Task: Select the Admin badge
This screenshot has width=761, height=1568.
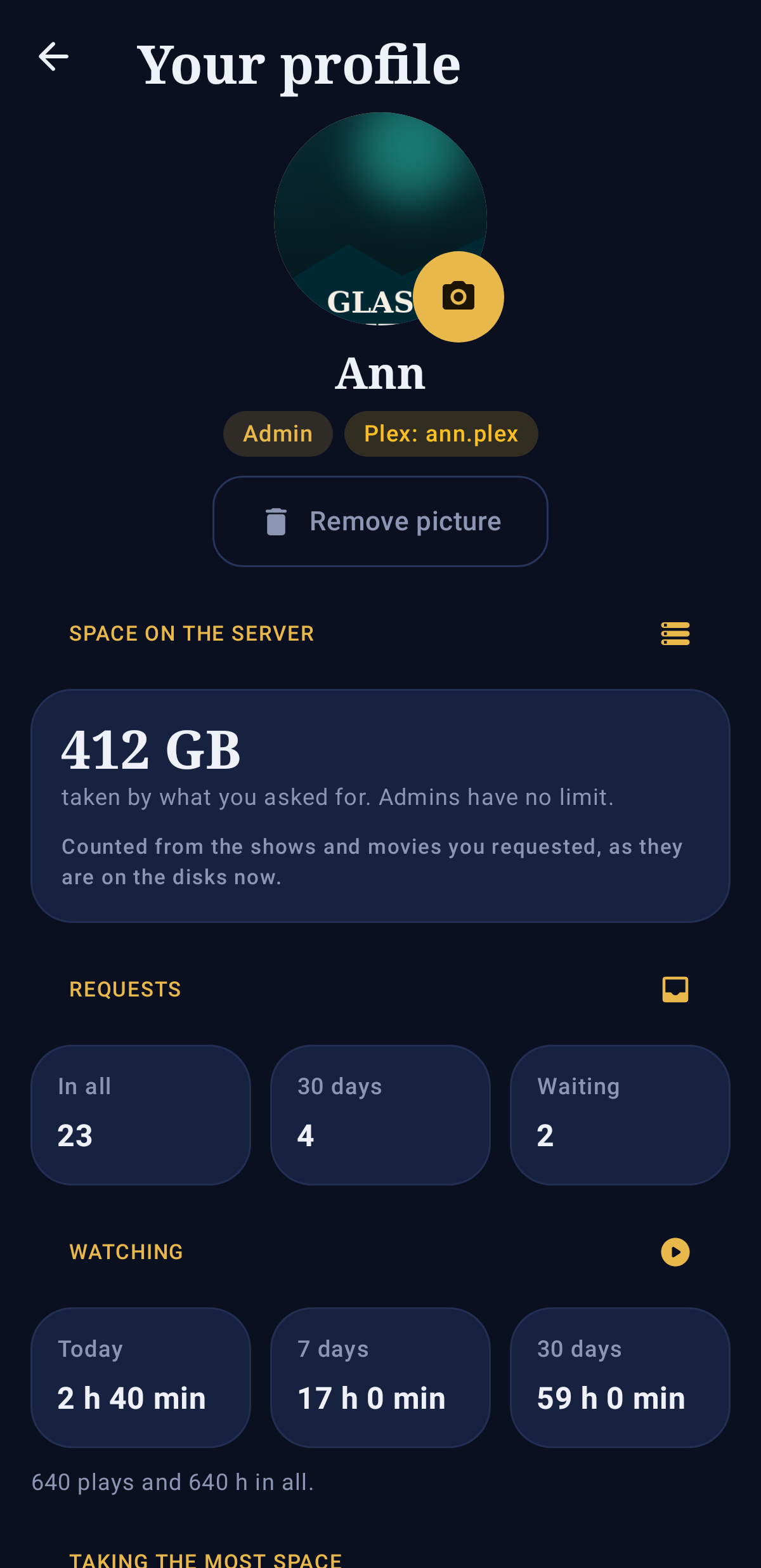Action: [278, 434]
